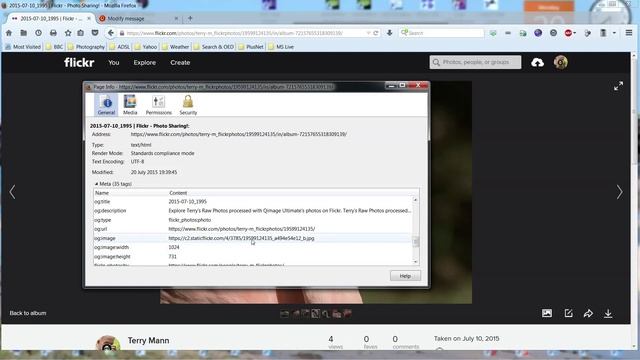Click the Firefox home toolbar icon

click(9, 33)
